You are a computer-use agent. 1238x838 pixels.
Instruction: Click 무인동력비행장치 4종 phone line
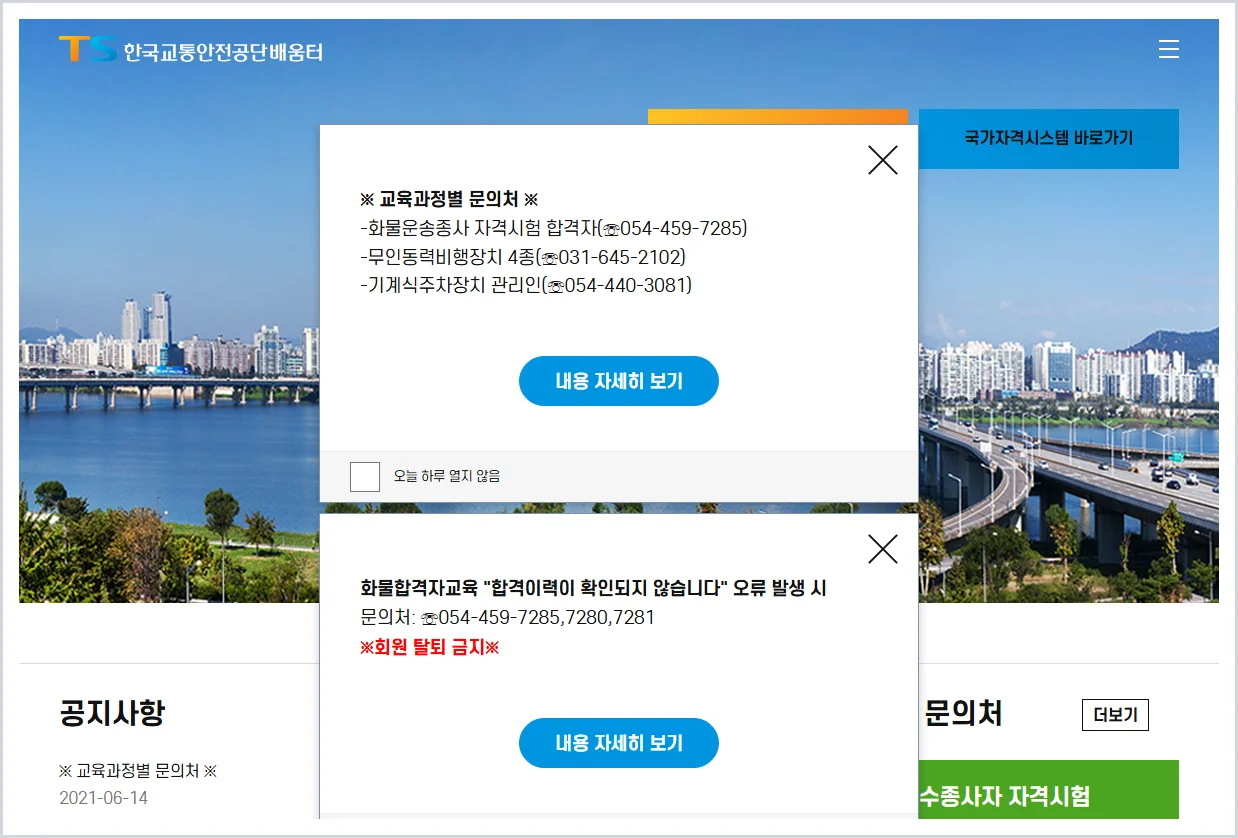(523, 257)
